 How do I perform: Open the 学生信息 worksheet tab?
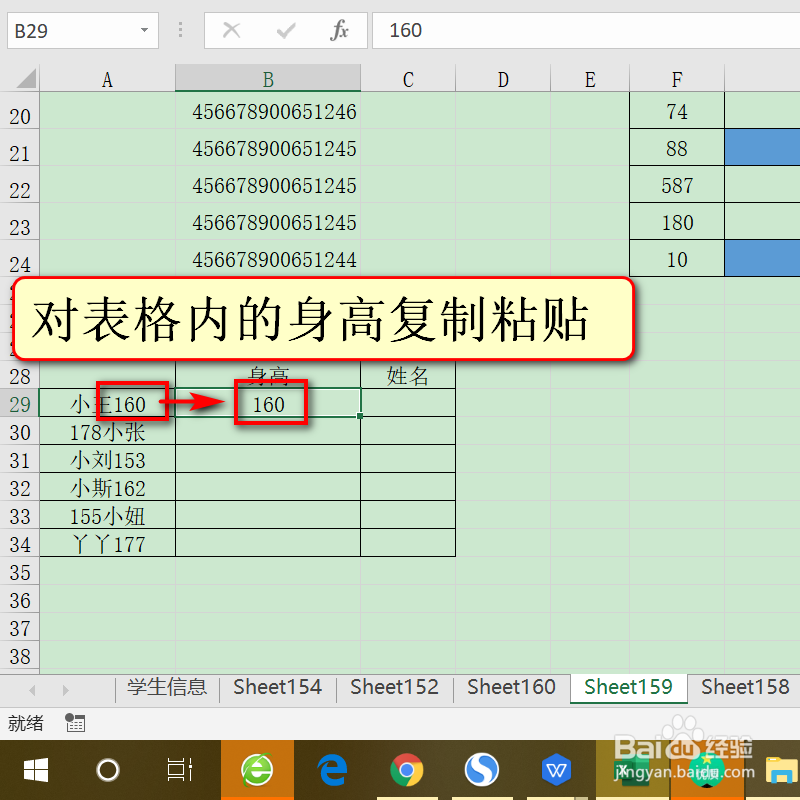(x=166, y=688)
